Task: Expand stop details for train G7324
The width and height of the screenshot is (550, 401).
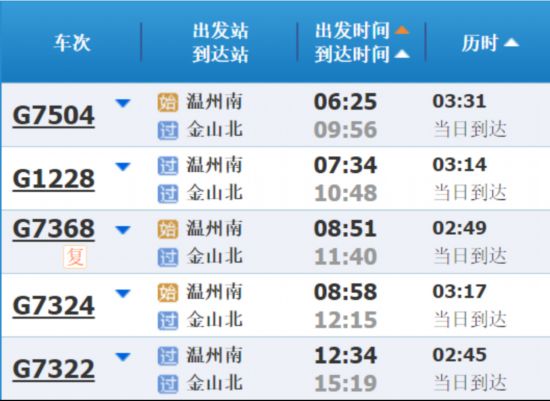Action: tap(123, 293)
